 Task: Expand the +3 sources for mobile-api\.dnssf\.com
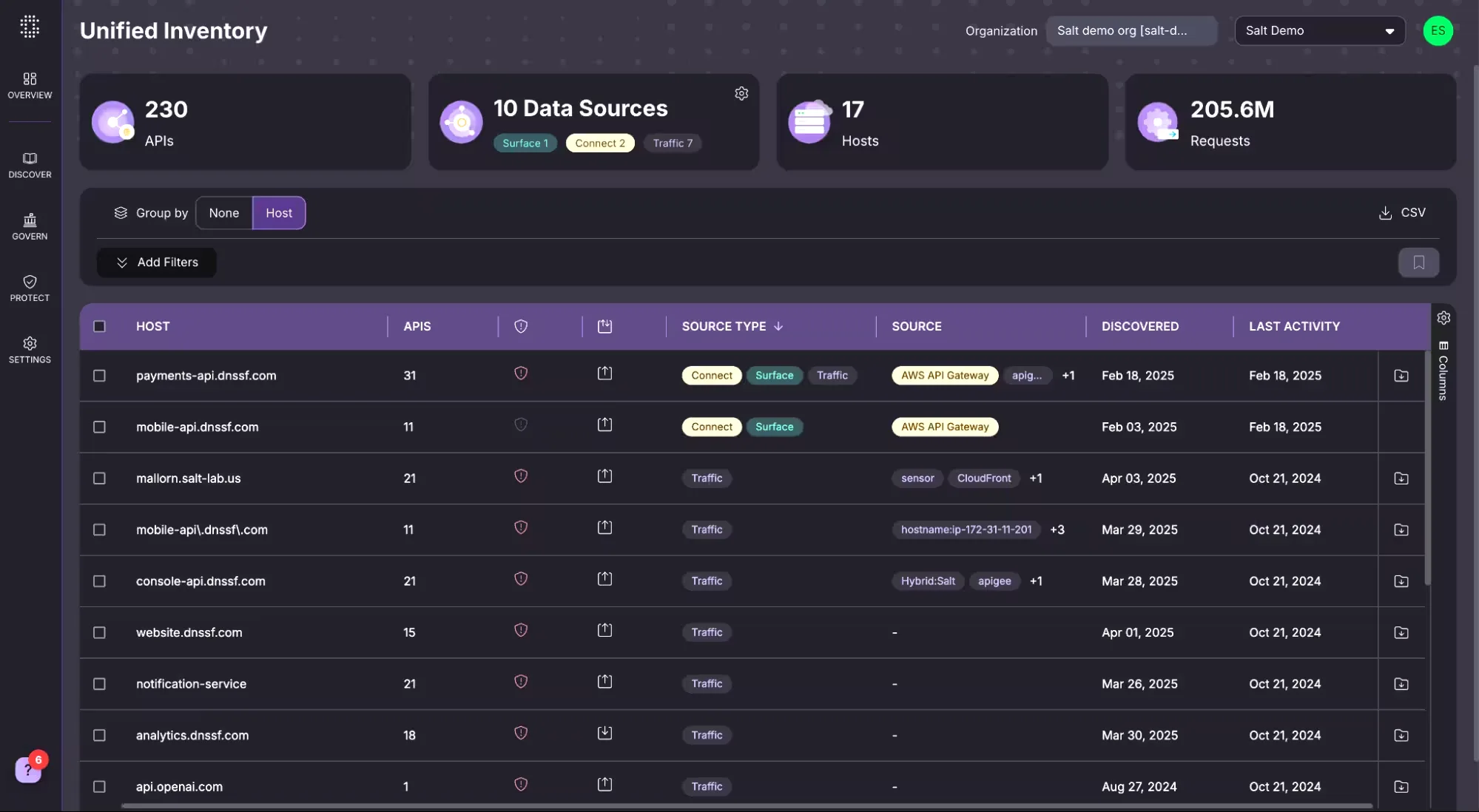pos(1057,530)
